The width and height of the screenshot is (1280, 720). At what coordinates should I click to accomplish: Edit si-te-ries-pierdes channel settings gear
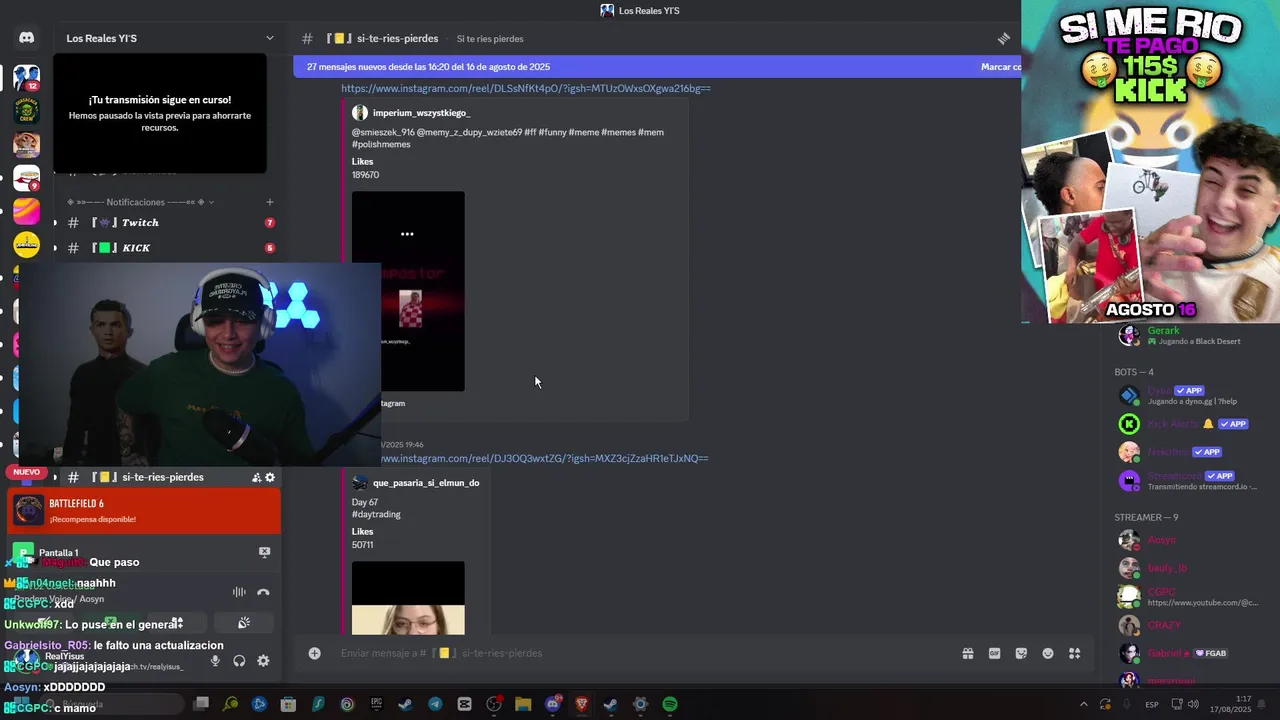(270, 477)
